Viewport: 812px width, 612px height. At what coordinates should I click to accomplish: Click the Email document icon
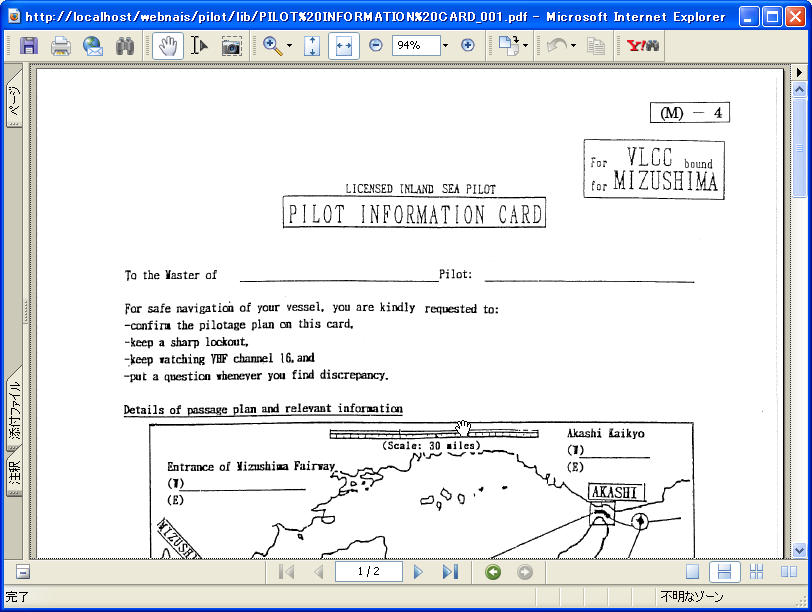click(93, 45)
